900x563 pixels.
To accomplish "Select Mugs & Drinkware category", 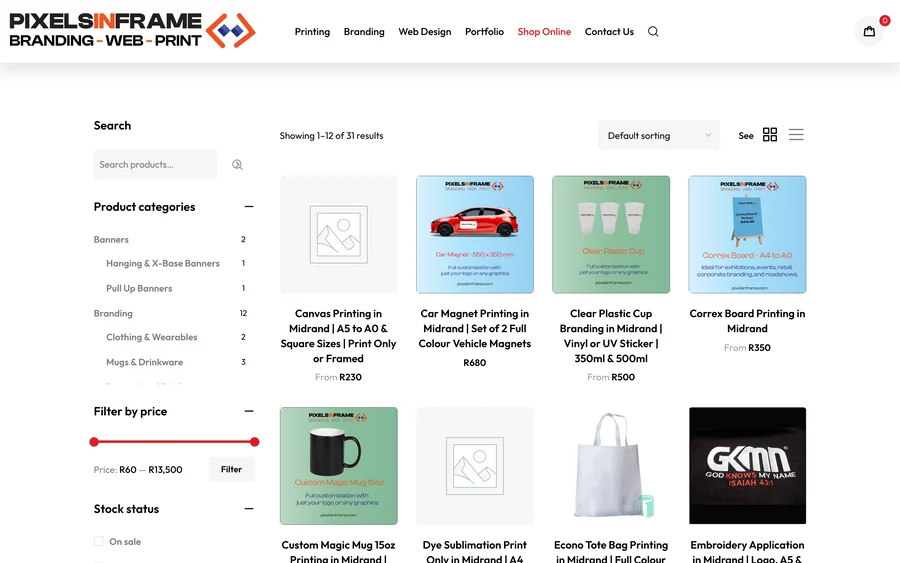I will tap(145, 362).
